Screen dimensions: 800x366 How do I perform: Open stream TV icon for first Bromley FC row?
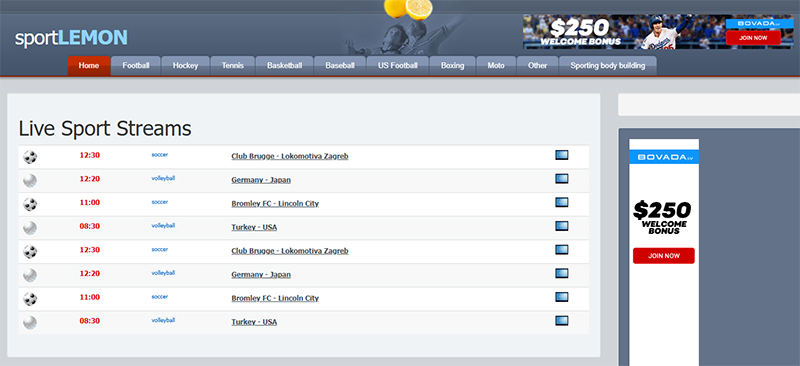(562, 203)
